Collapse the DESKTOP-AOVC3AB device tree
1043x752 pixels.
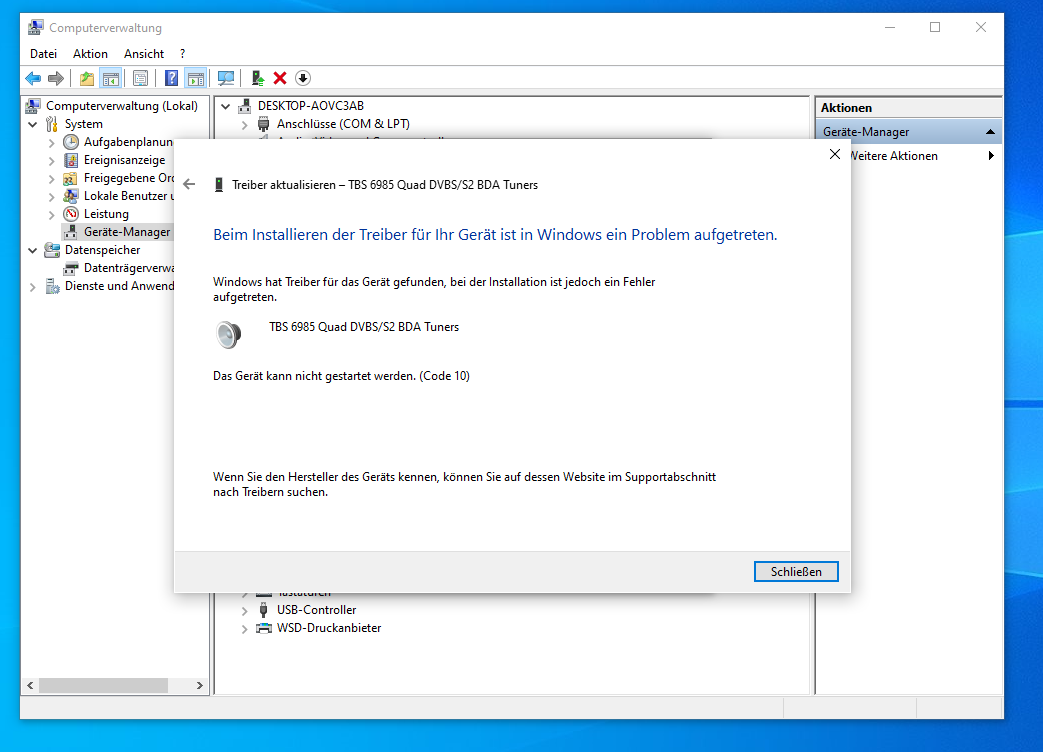(225, 106)
